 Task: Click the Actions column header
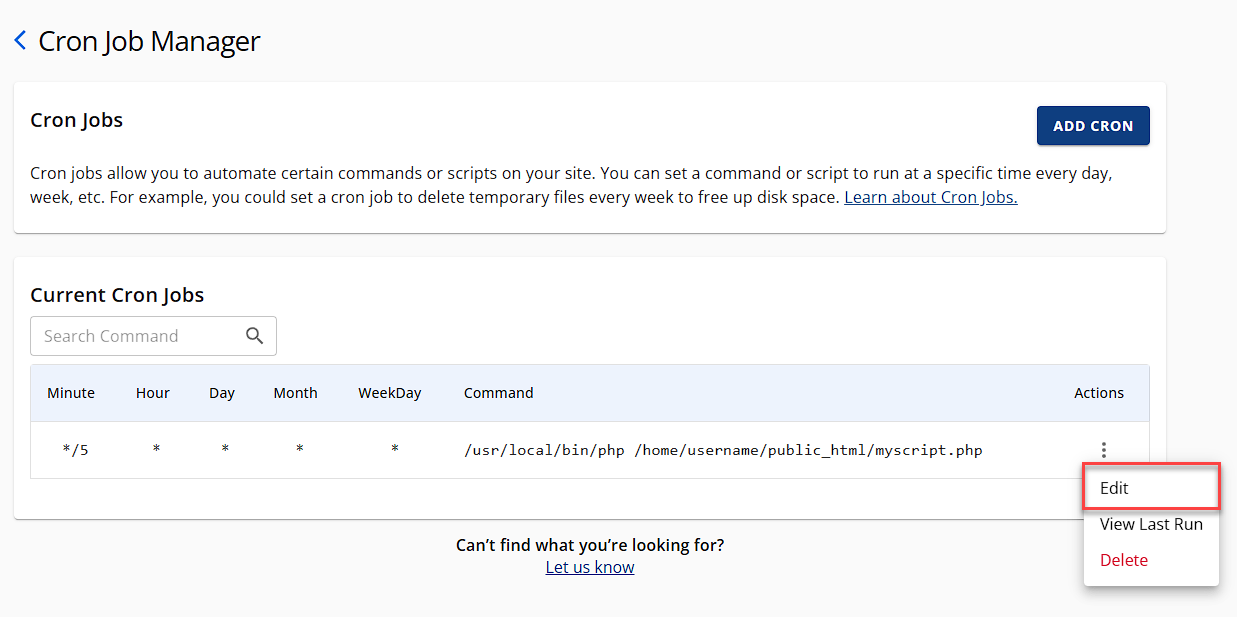(1098, 393)
